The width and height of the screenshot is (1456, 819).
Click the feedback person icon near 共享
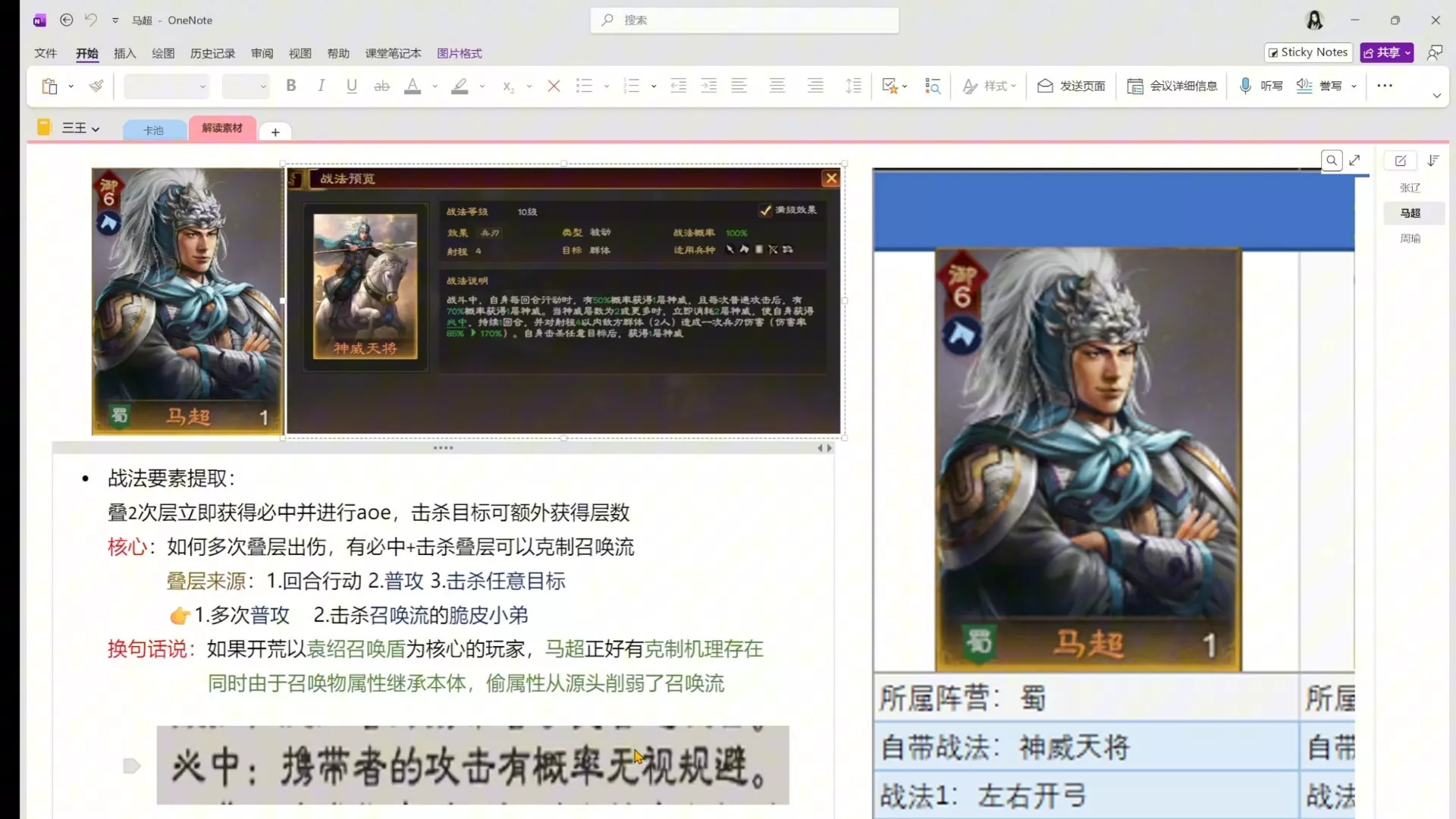[1435, 52]
